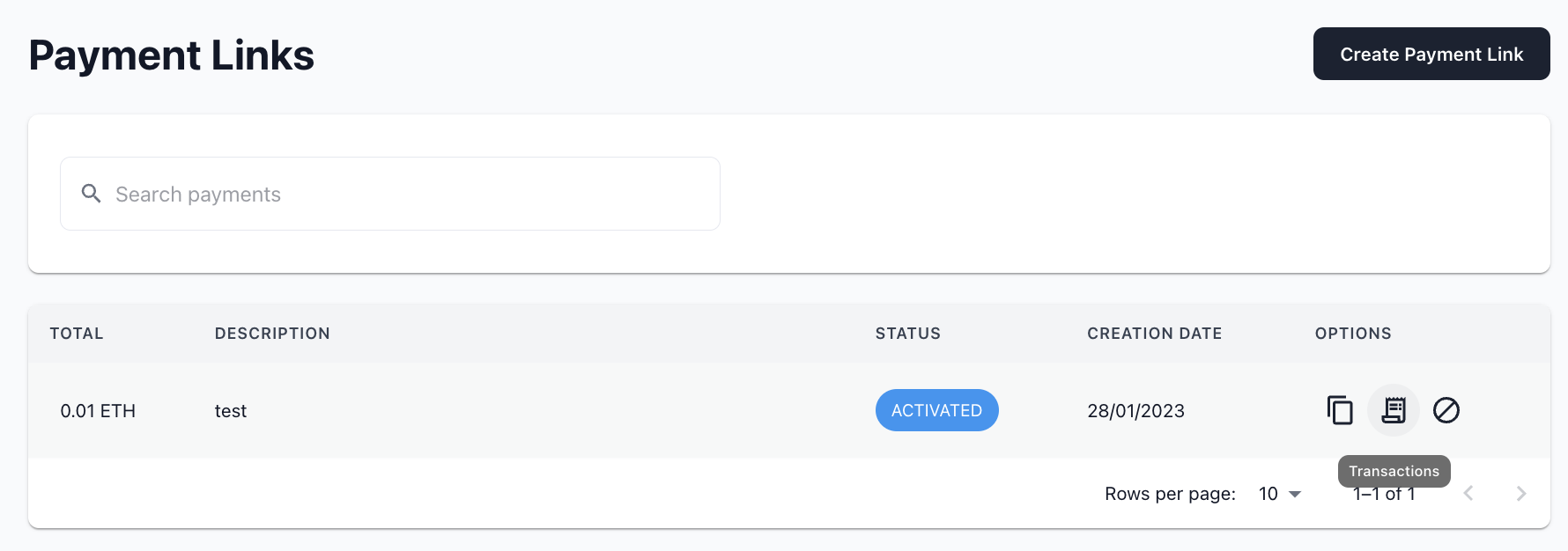
Task: Go to the next page of results
Action: [x=1521, y=494]
